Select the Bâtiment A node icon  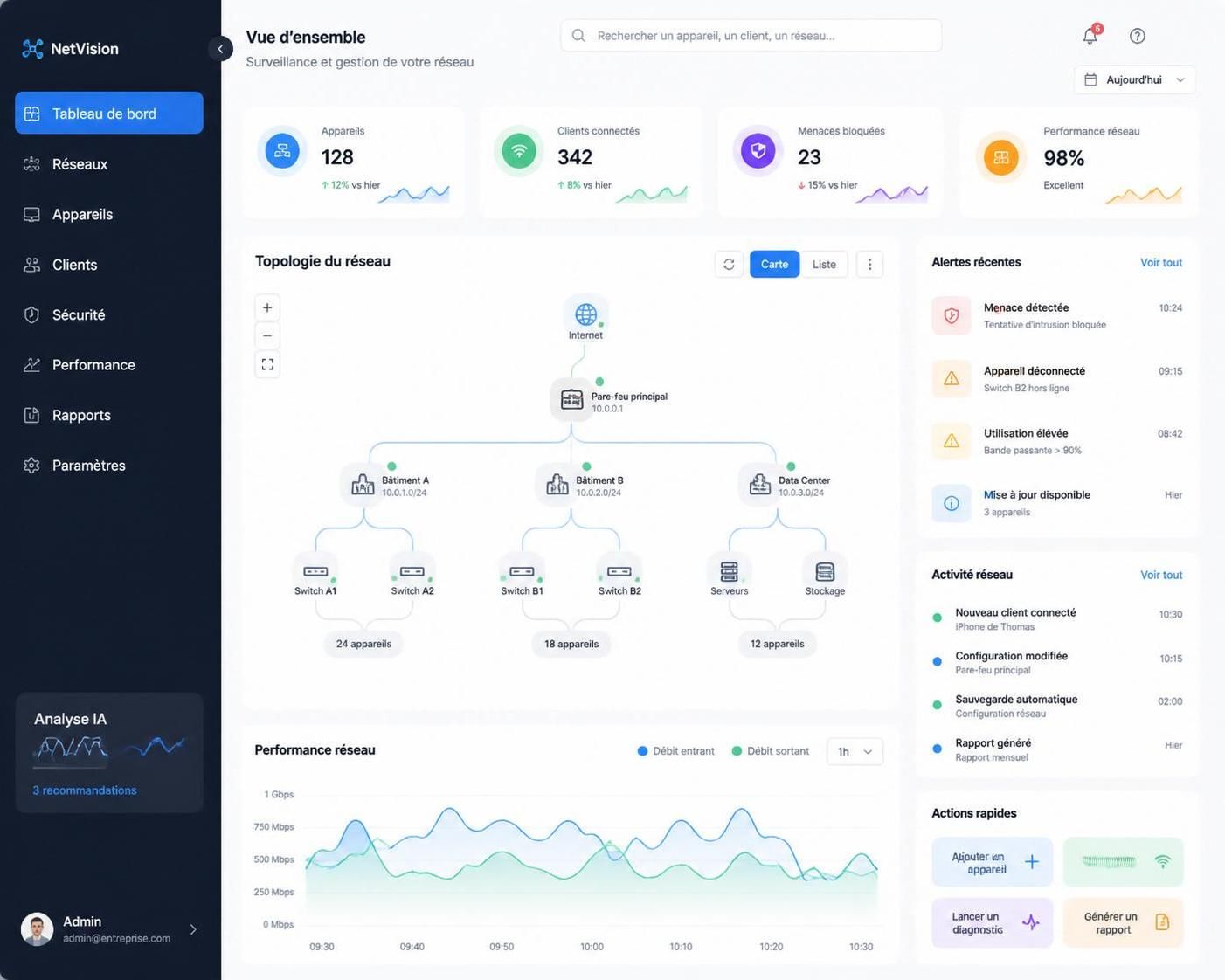[x=363, y=484]
